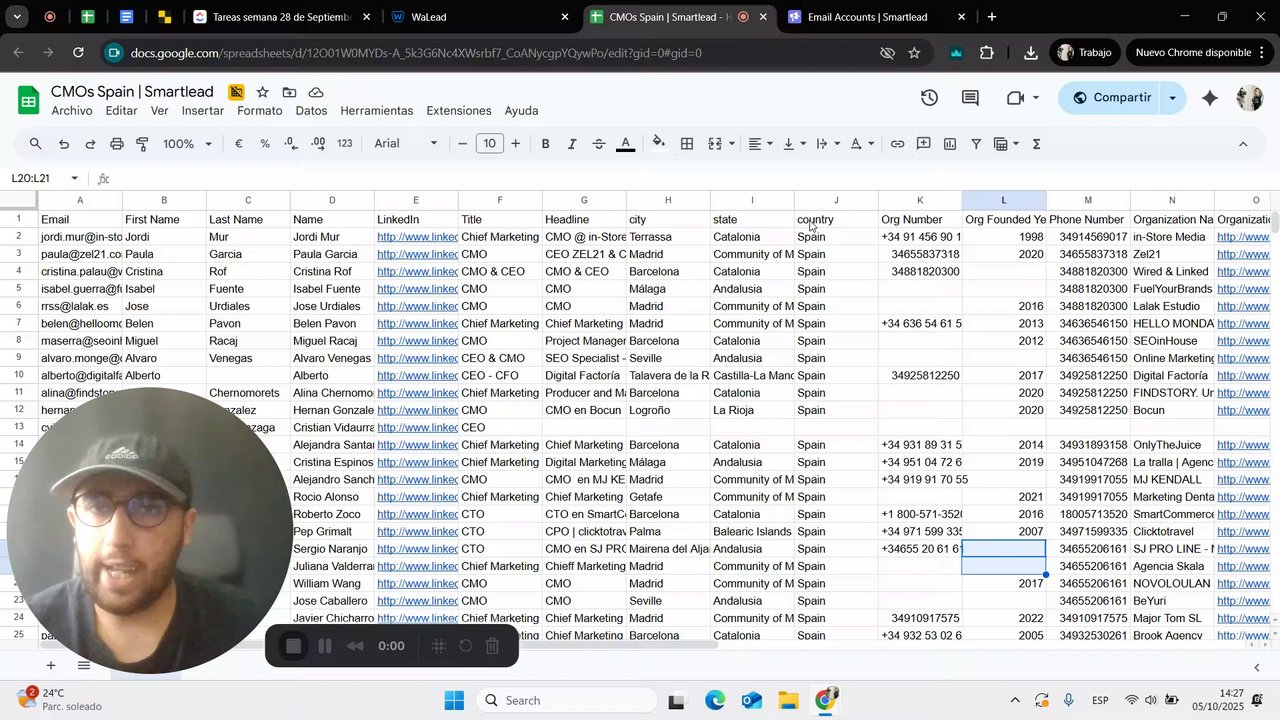Open the Datos menu
The height and width of the screenshot is (720, 1280).
click(x=311, y=111)
